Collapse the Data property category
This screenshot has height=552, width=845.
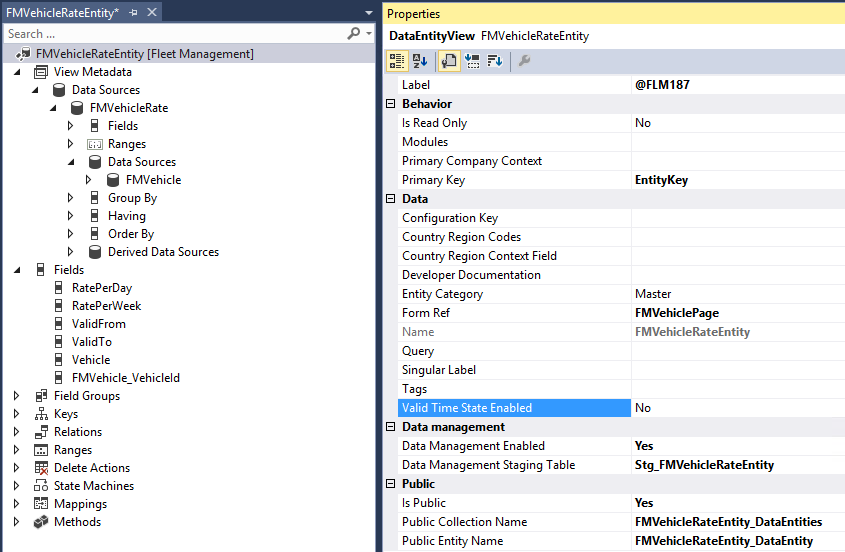click(391, 198)
